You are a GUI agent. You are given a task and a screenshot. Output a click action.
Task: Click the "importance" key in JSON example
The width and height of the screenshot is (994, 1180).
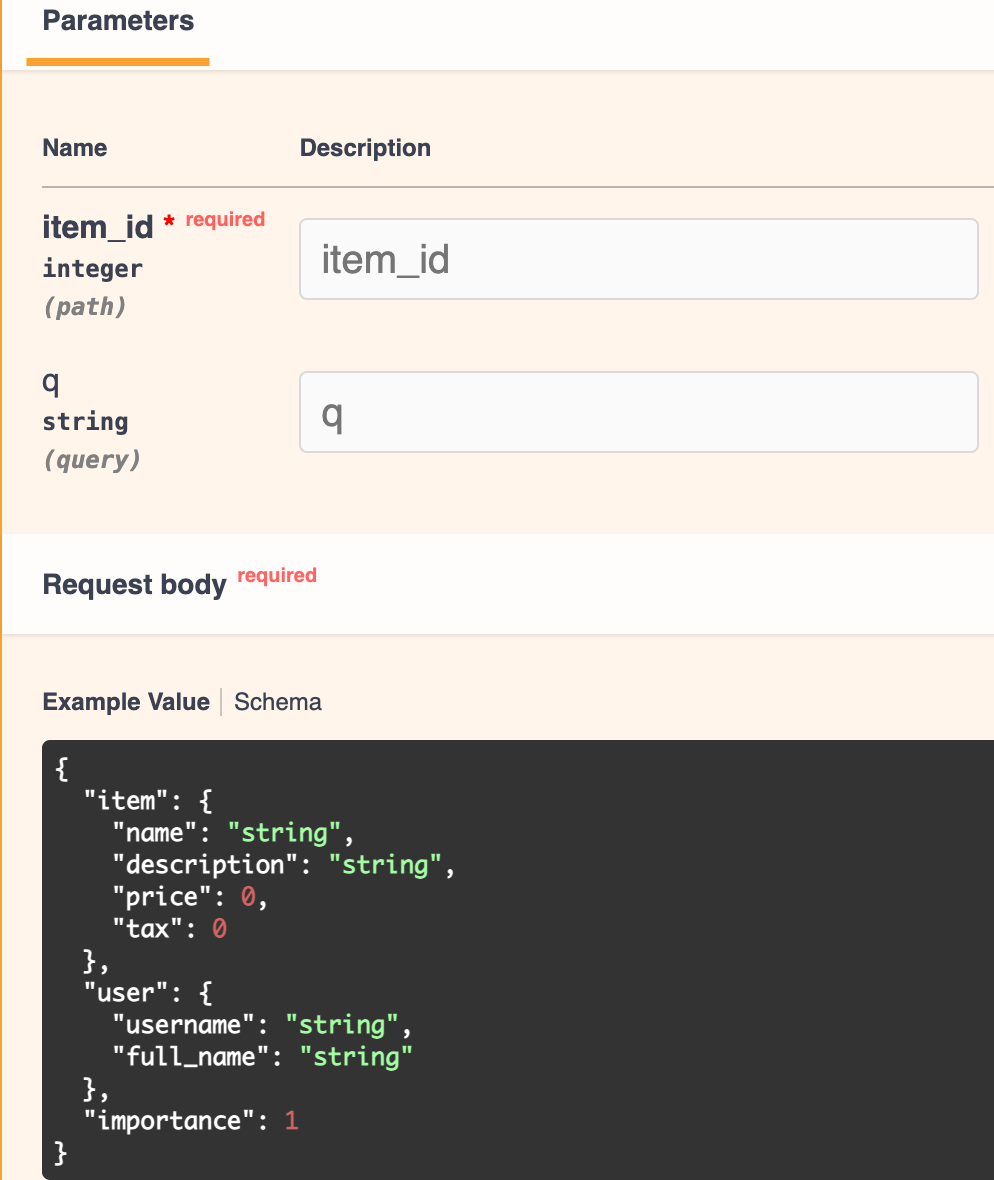click(169, 1120)
